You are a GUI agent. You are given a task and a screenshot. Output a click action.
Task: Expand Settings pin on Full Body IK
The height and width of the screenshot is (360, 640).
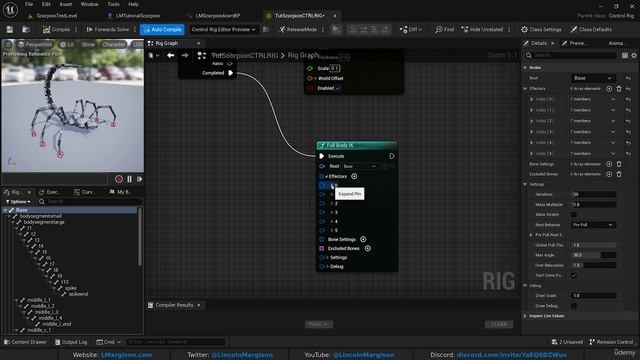coord(327,258)
